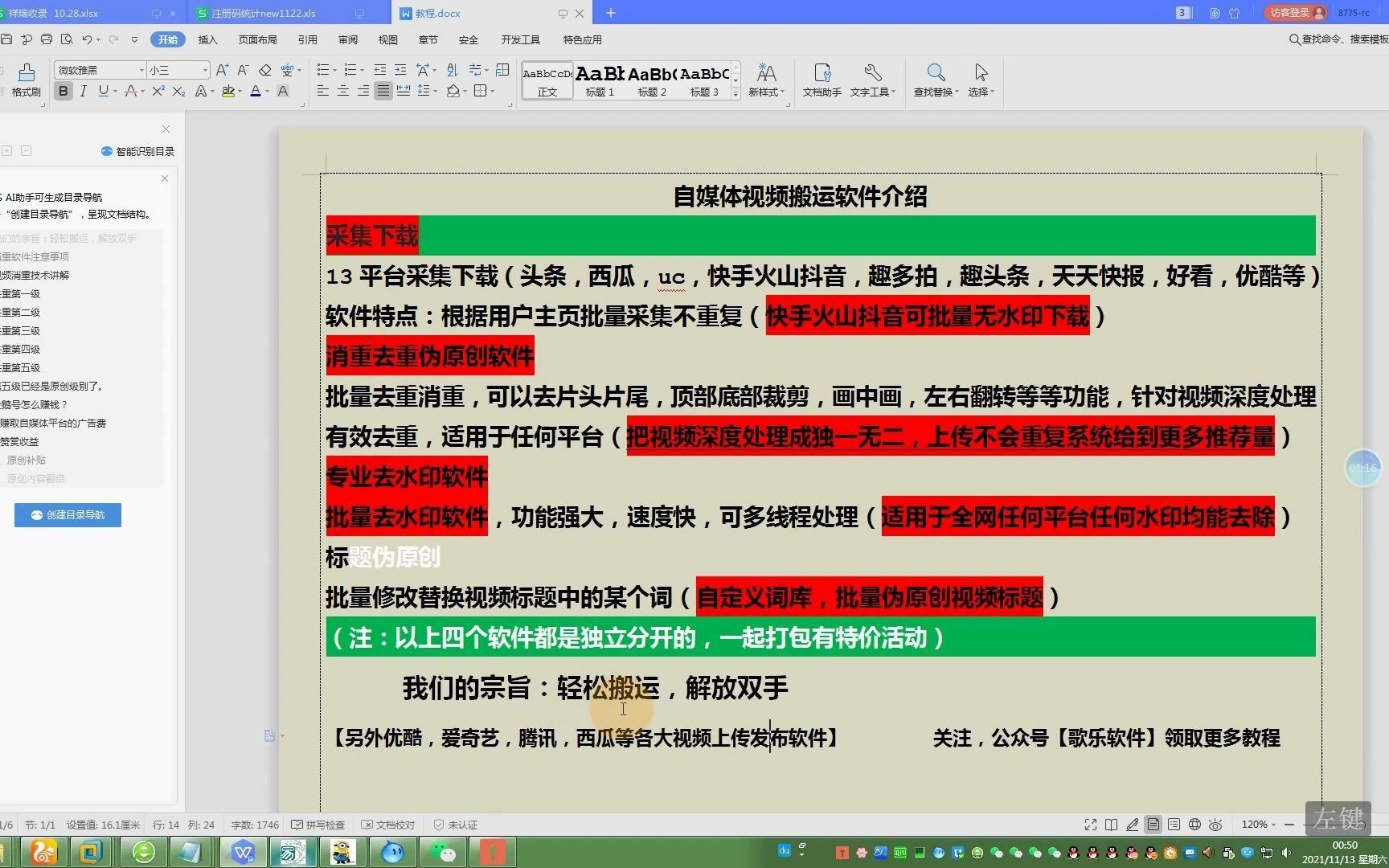Apply distributed alignment
This screenshot has height=868, width=1389.
pos(404,92)
